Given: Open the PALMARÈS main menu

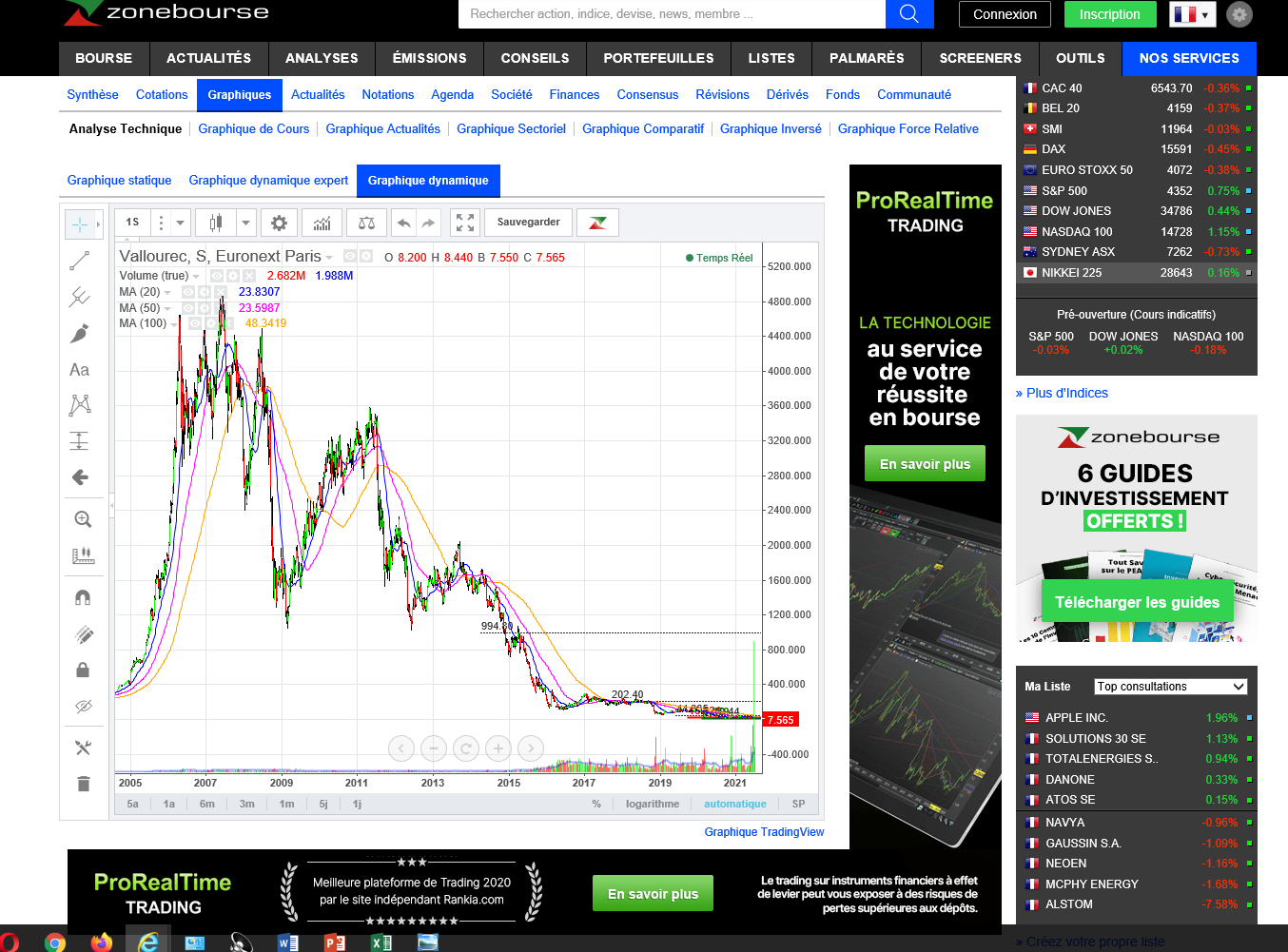Looking at the screenshot, I should pos(867,58).
